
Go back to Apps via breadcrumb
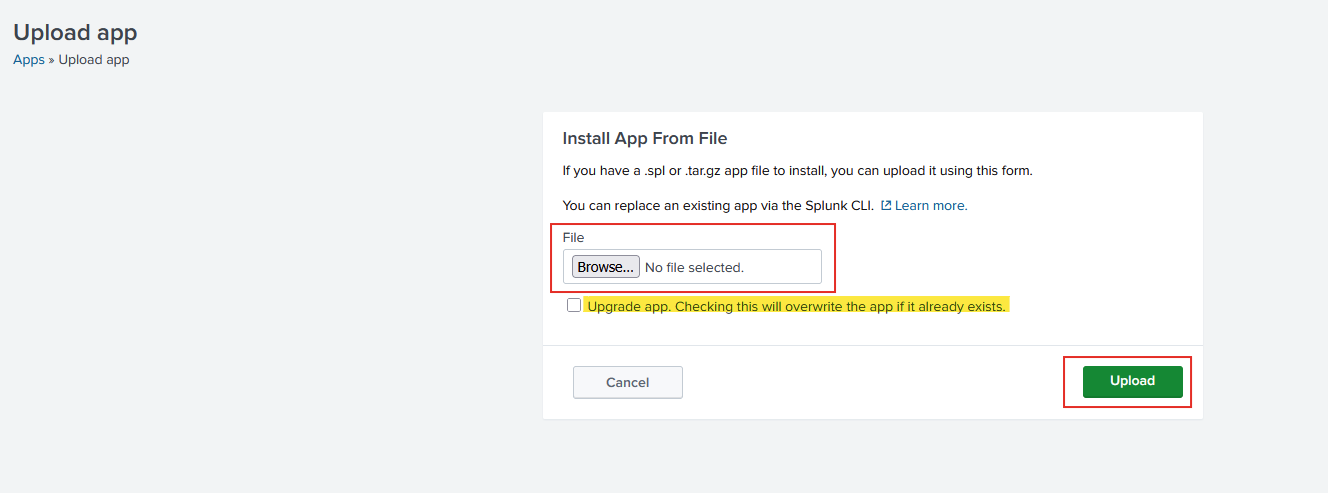pyautogui.click(x=28, y=60)
